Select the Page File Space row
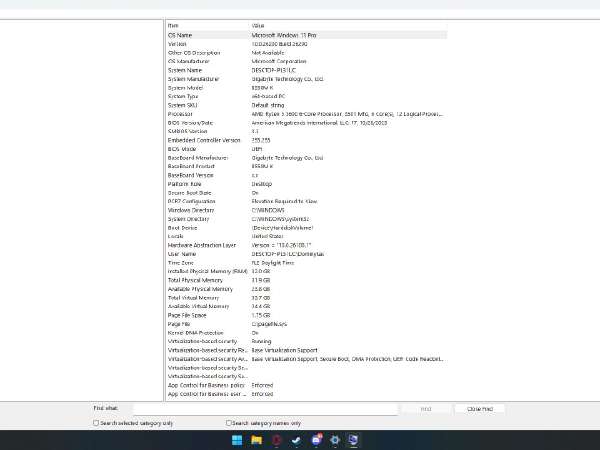600x450 pixels. 307,315
